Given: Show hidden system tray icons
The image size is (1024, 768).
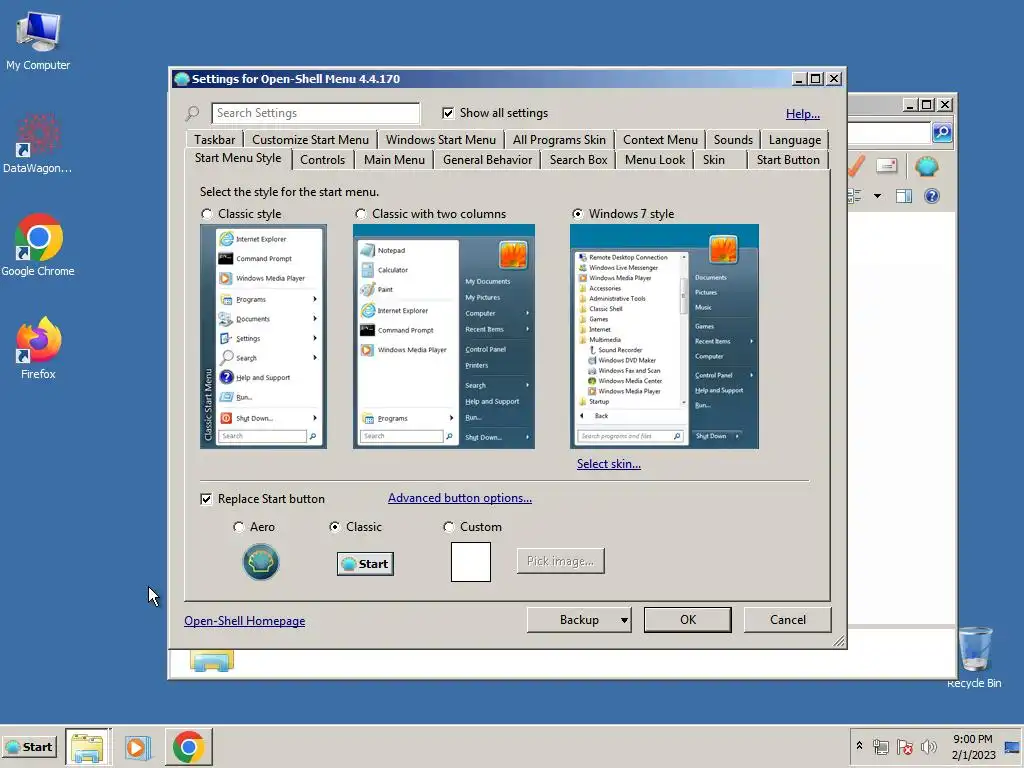Looking at the screenshot, I should point(859,746).
